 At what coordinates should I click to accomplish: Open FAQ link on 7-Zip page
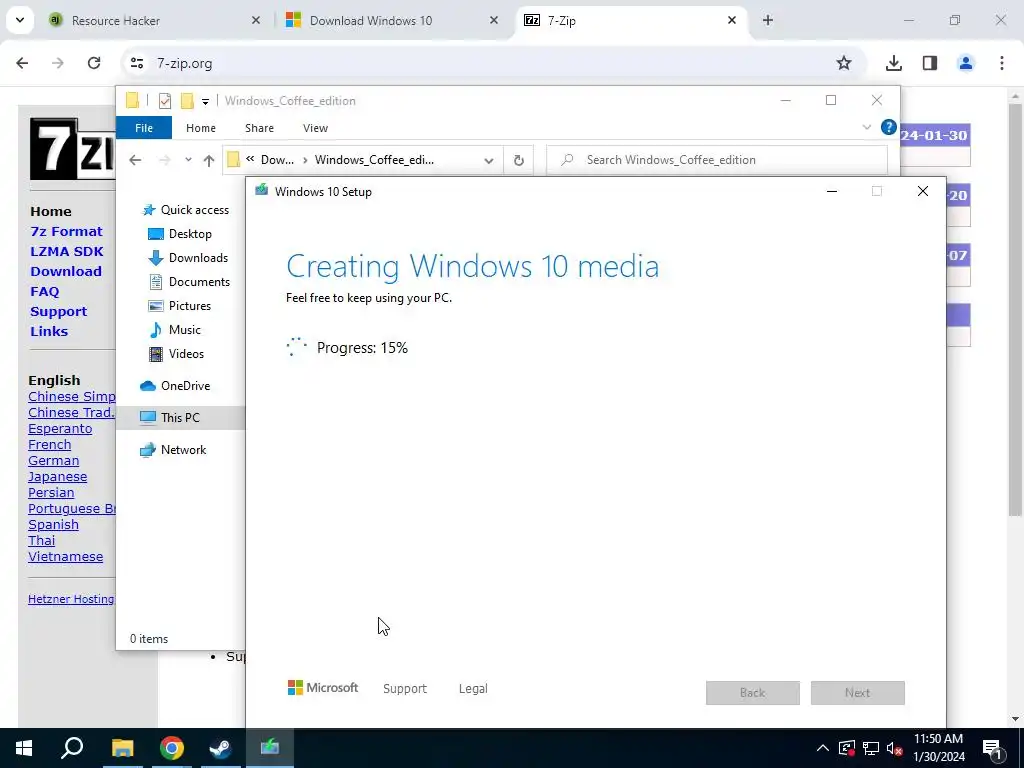[44, 291]
